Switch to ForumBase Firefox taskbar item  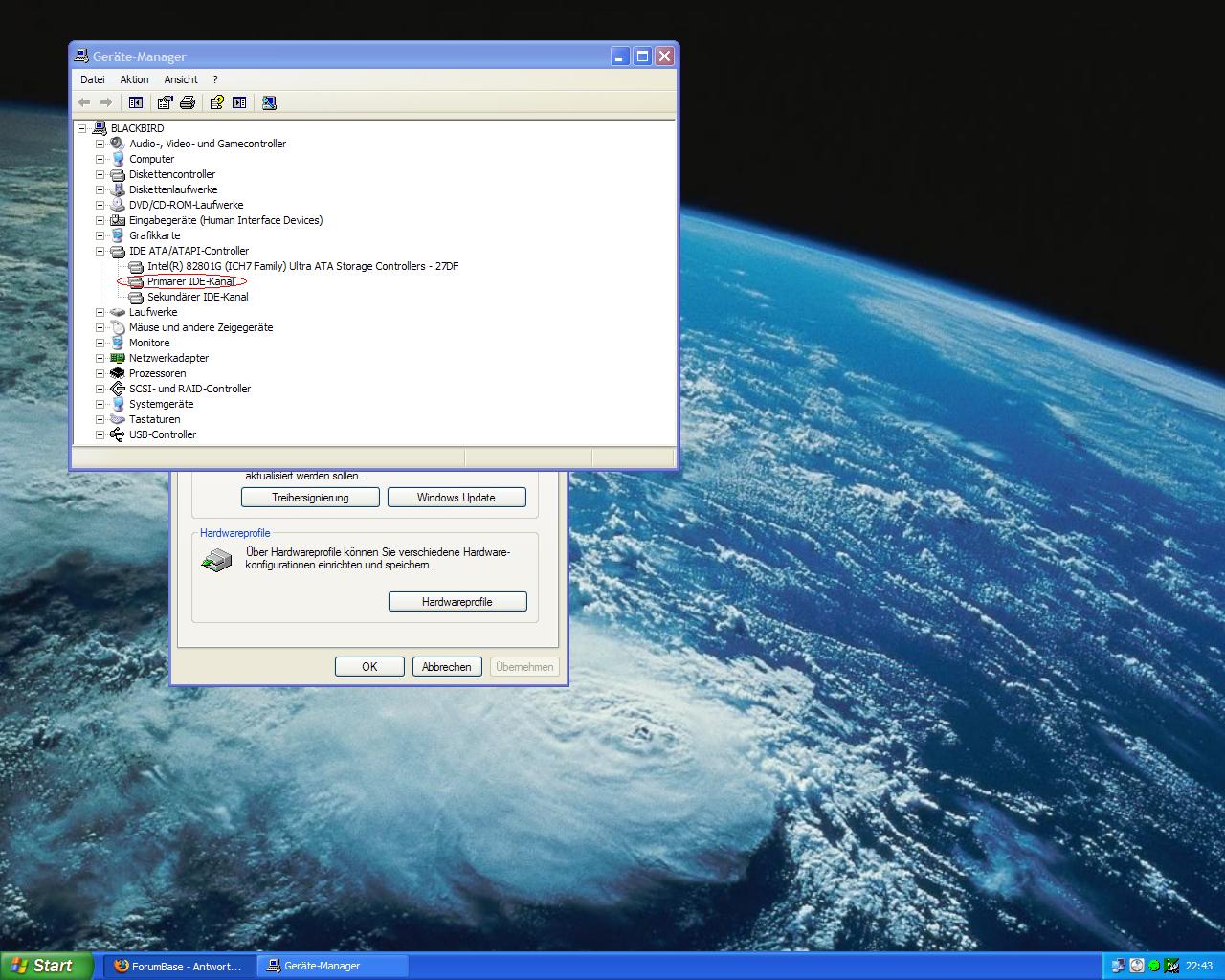pyautogui.click(x=179, y=967)
